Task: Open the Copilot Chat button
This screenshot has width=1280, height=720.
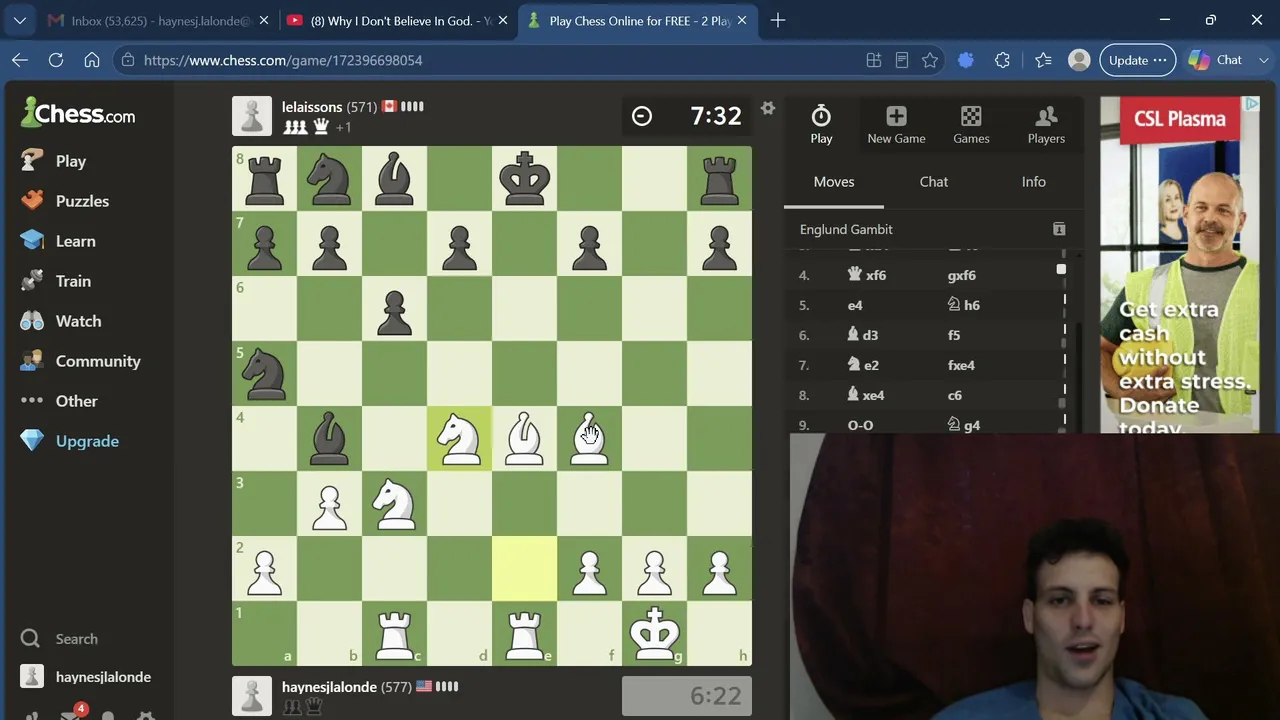Action: 1215,60
